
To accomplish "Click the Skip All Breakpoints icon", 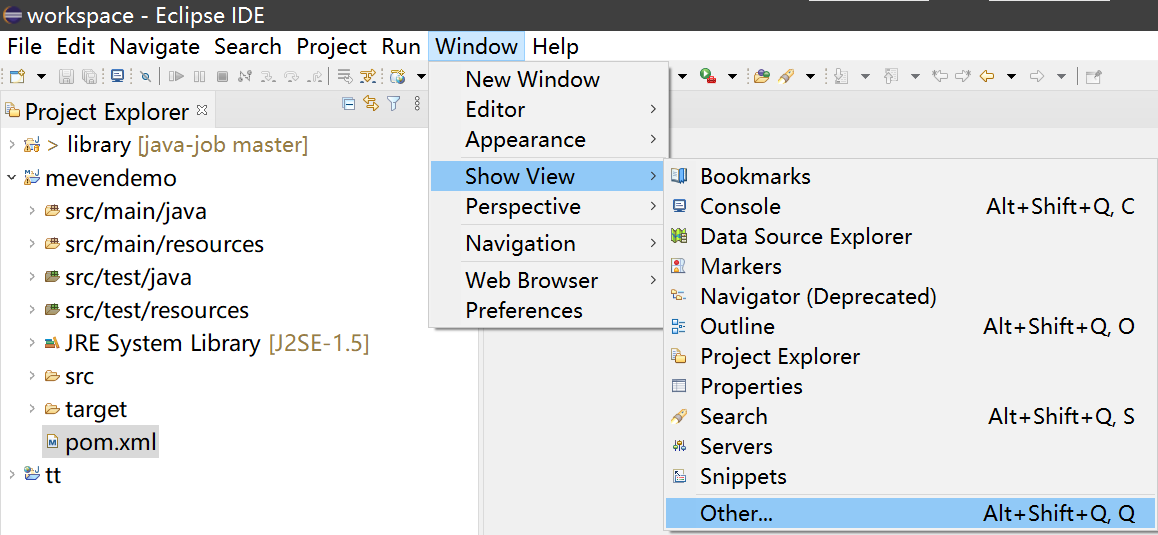I will (146, 76).
